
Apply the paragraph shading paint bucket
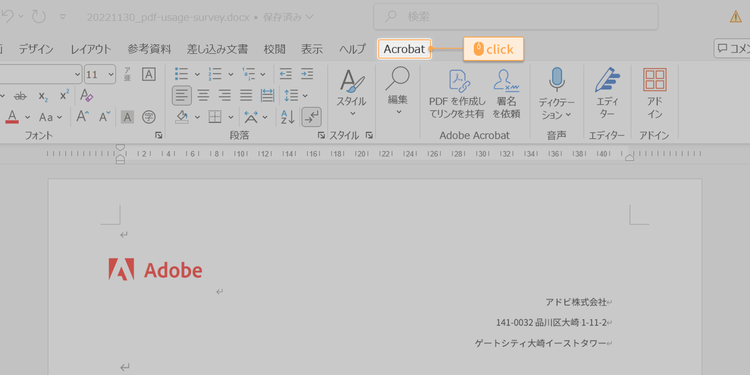point(181,117)
